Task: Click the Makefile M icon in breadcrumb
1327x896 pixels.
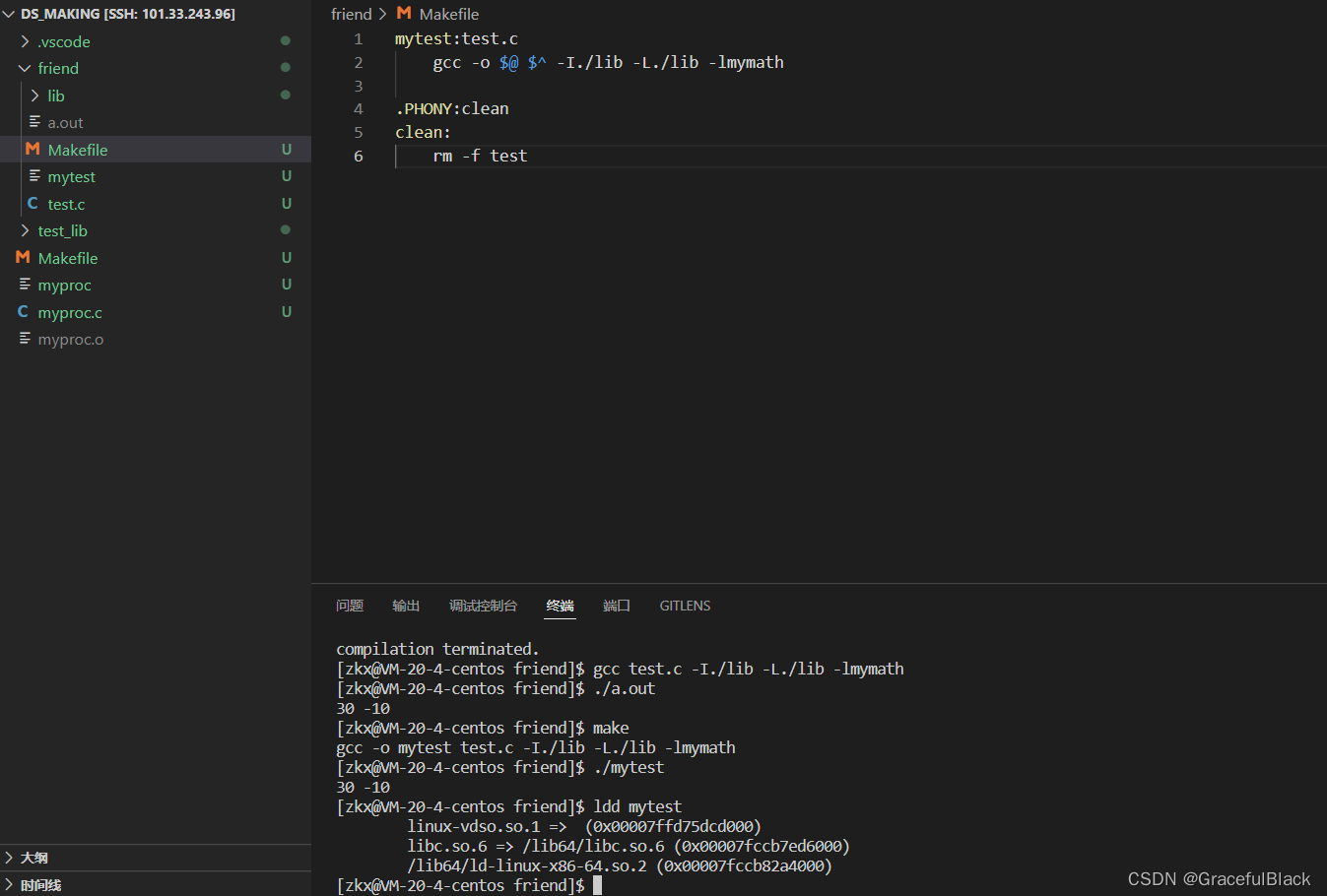Action: pyautogui.click(x=404, y=14)
